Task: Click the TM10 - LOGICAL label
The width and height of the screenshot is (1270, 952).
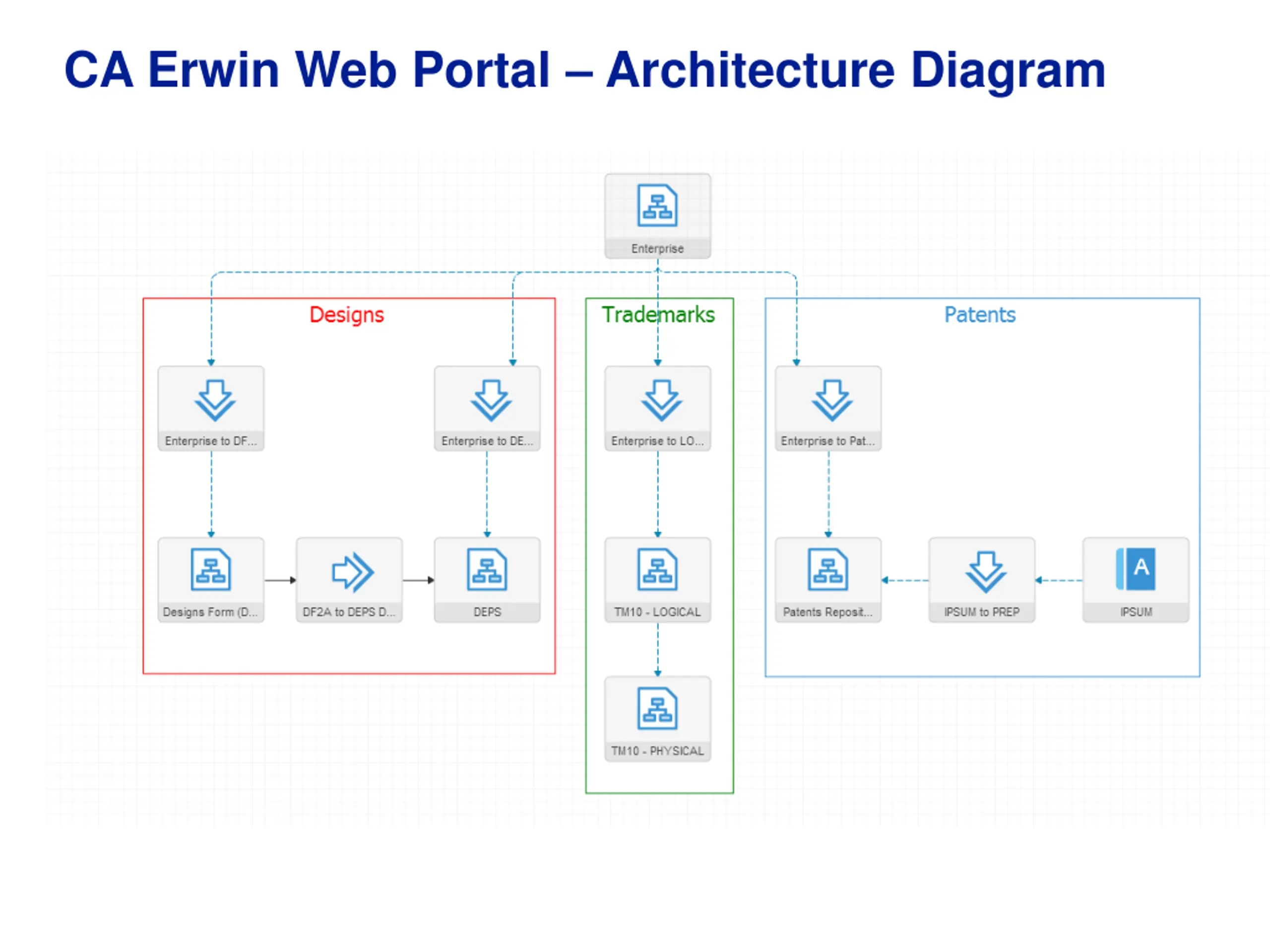Action: pyautogui.click(x=657, y=612)
